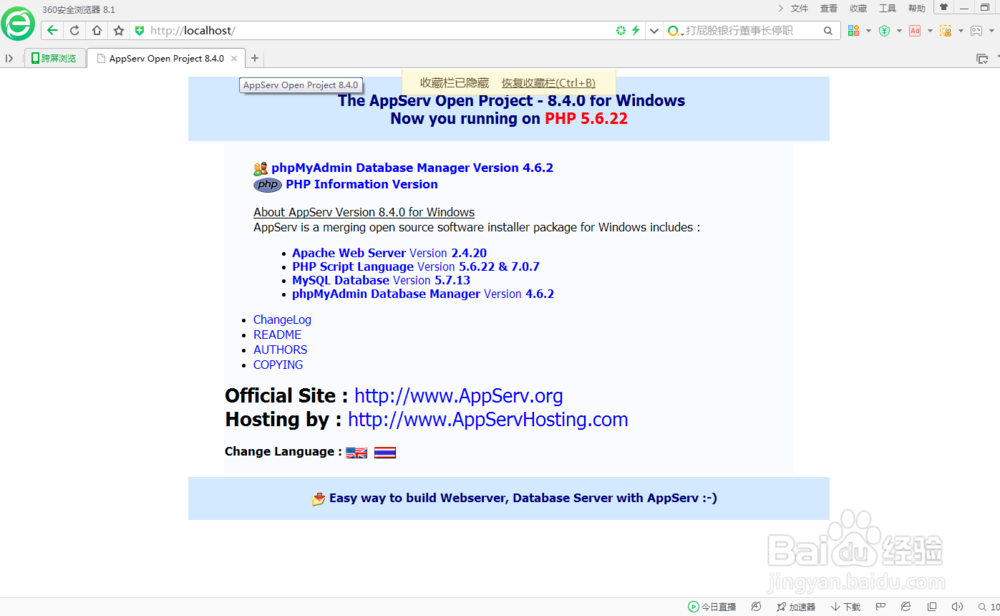Open the 文件 menu
The height and width of the screenshot is (616, 1000).
click(799, 8)
